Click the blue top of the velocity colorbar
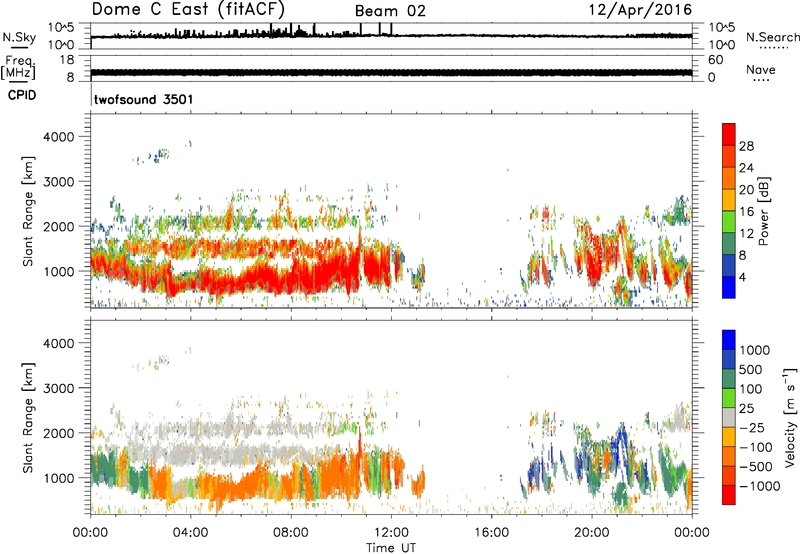The height and width of the screenshot is (554, 800). tap(729, 340)
